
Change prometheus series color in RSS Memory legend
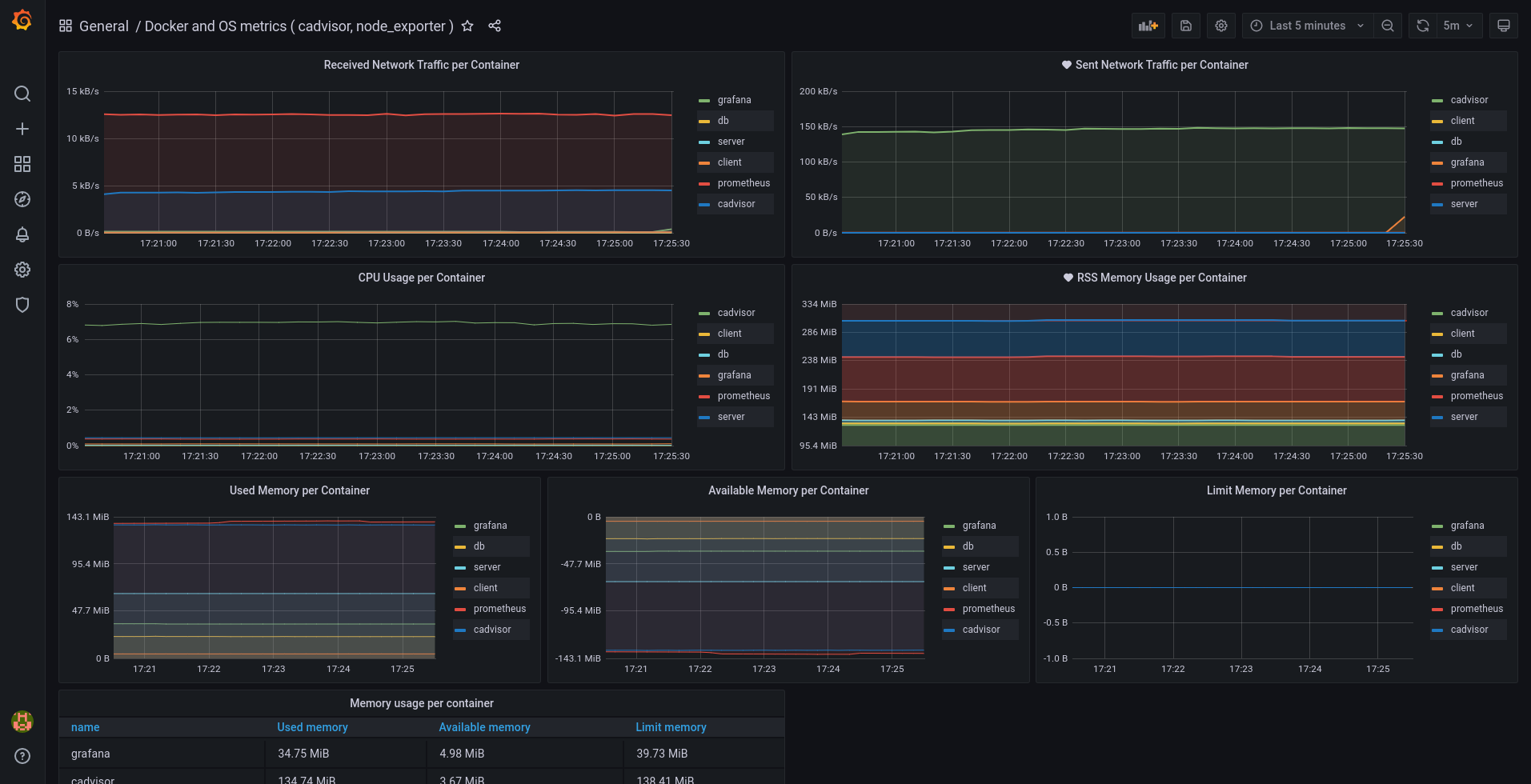coord(1437,397)
